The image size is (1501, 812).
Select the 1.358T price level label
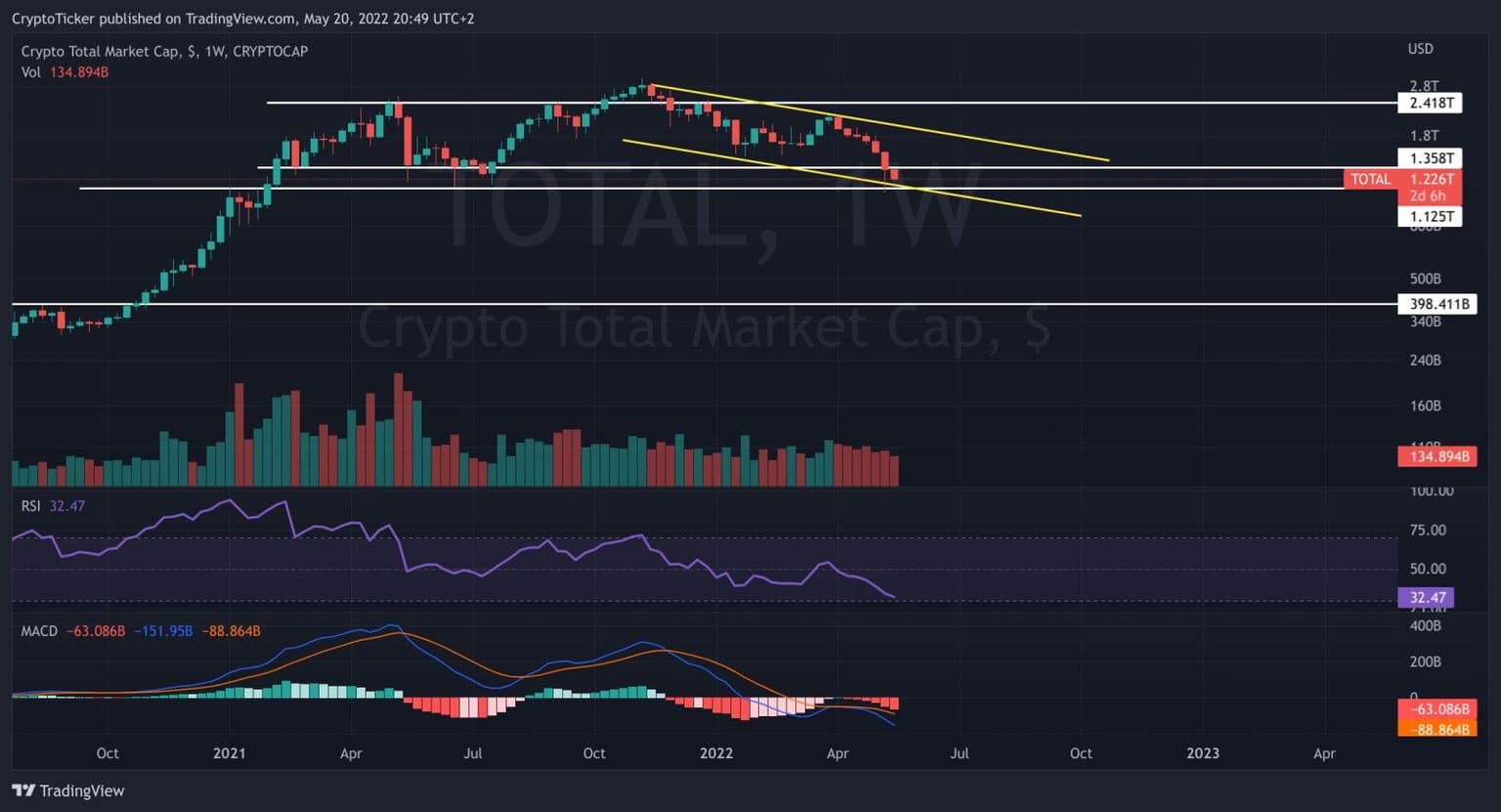pyautogui.click(x=1430, y=158)
